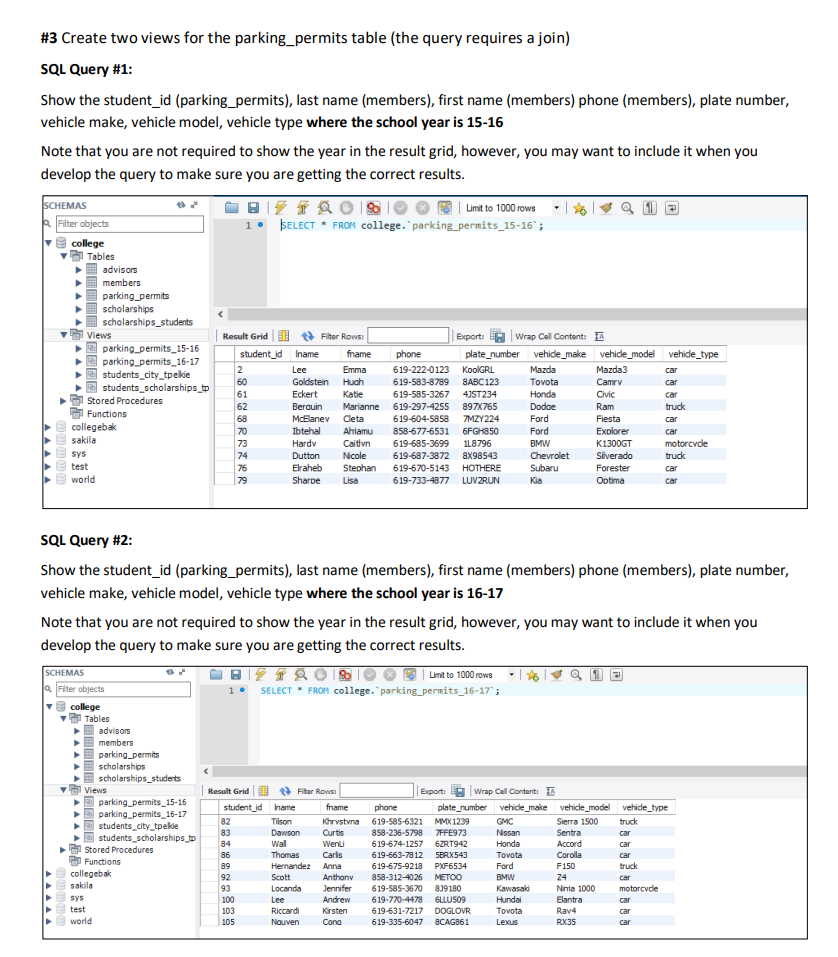Click Beautify broom icon in 15-16 query toolbar
Screen dimensions: 838x957
point(605,208)
